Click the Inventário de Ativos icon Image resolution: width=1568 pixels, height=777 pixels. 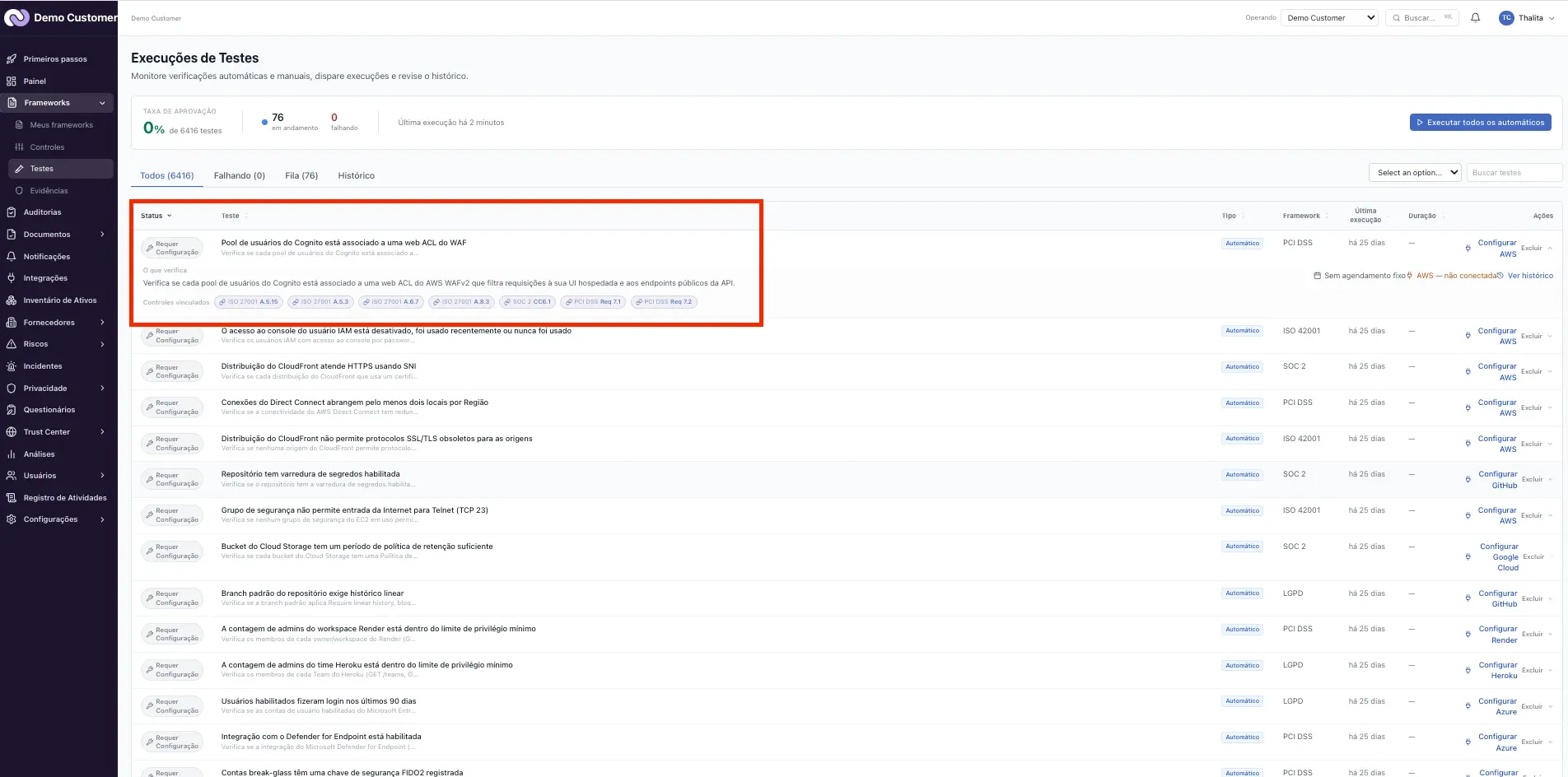(12, 300)
